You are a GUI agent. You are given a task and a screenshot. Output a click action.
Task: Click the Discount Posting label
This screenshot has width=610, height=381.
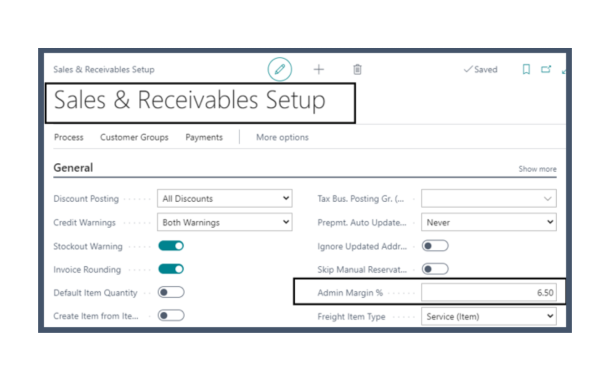coord(86,198)
